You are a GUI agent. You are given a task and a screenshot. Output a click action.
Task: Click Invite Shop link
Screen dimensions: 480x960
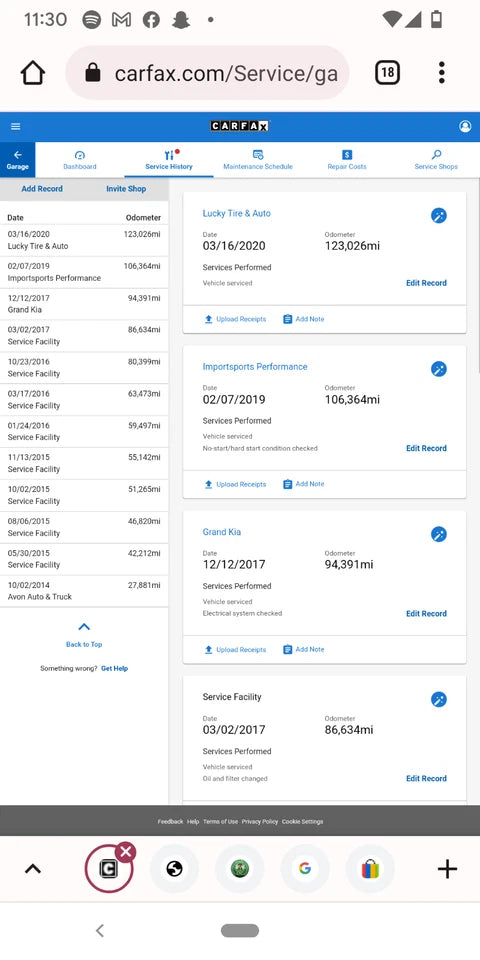(x=126, y=189)
